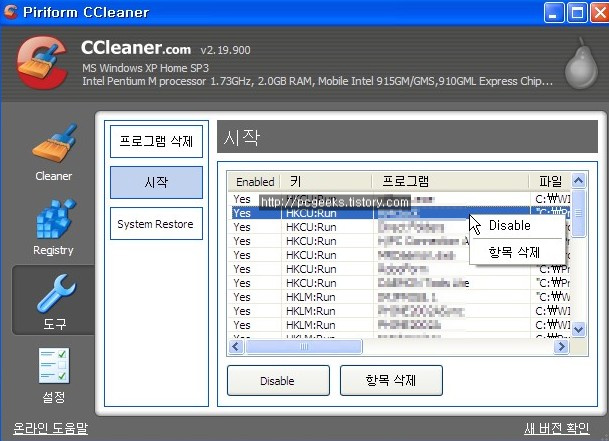Screen dimensions: 609x441
Task: Click the Disable button below the list
Action: [278, 381]
